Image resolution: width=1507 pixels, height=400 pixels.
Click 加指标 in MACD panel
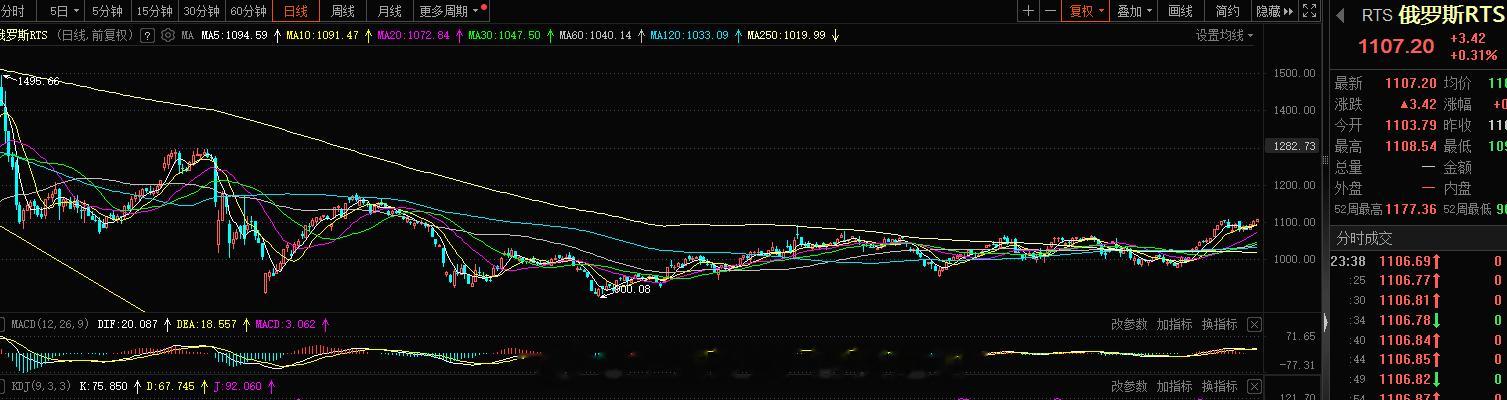click(1174, 324)
